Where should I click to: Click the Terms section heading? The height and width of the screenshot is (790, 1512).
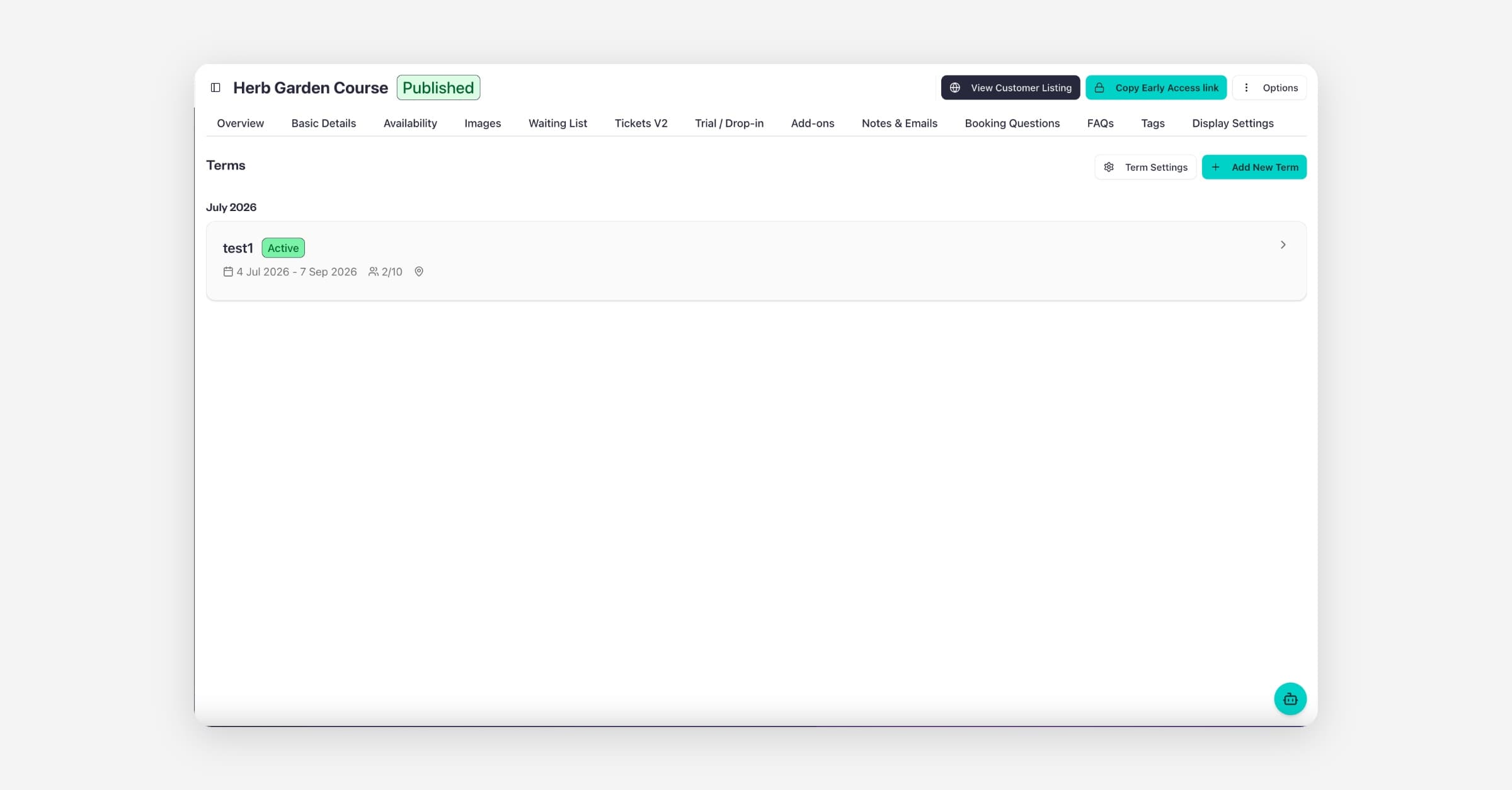(226, 165)
